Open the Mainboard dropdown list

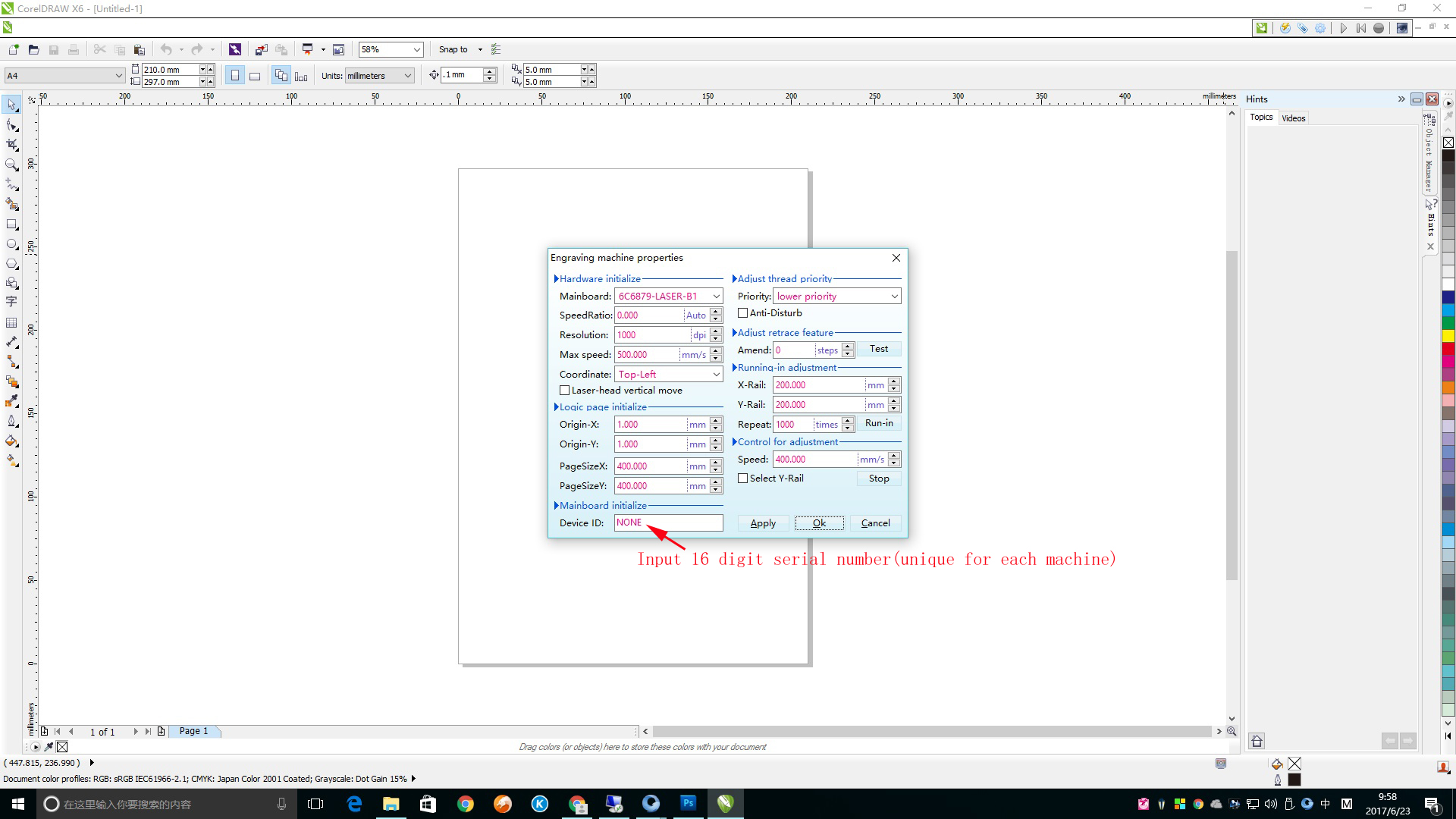(x=716, y=297)
